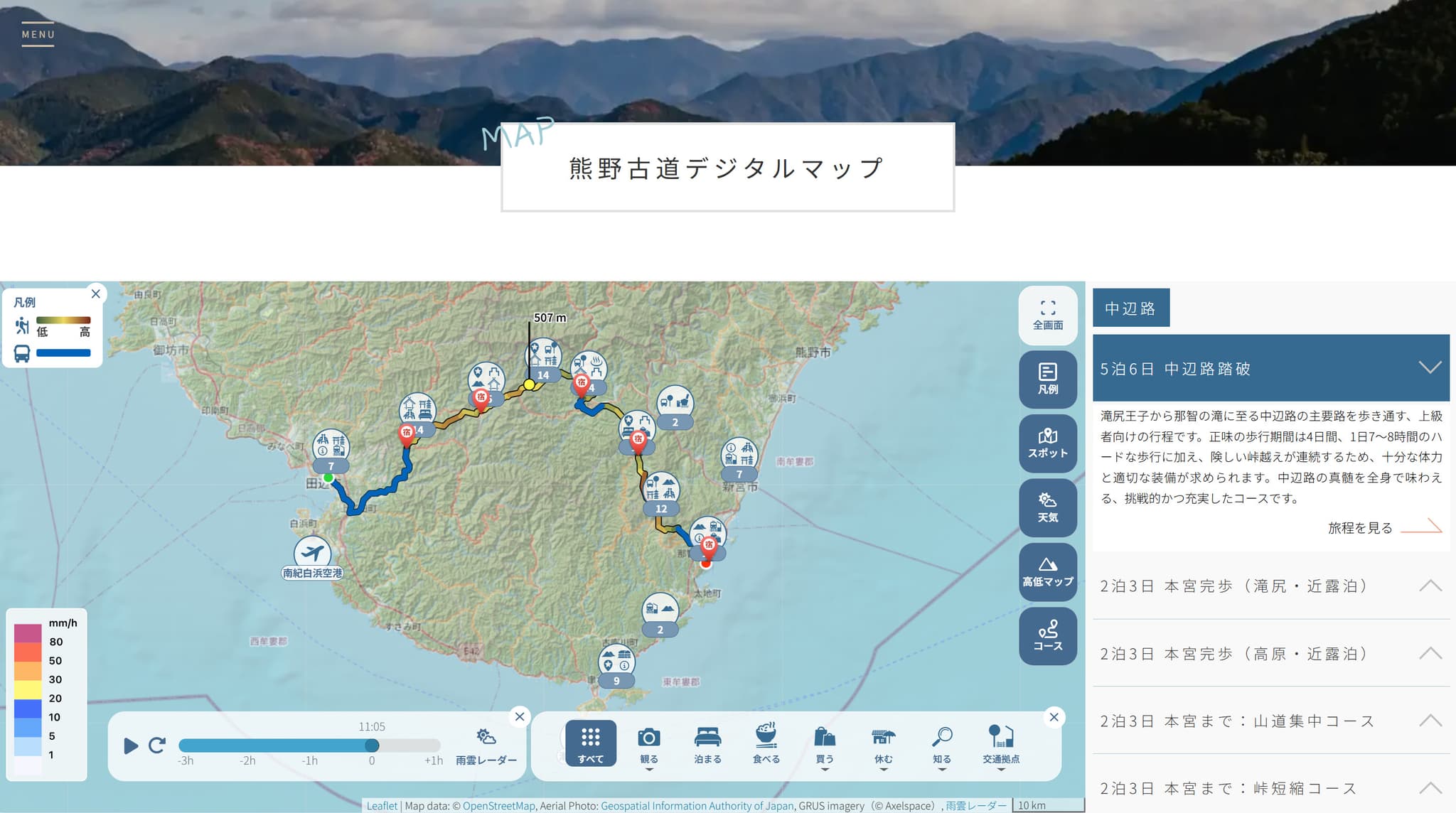Open the スポット spots panel
The width and height of the screenshot is (1456, 813).
[x=1047, y=443]
